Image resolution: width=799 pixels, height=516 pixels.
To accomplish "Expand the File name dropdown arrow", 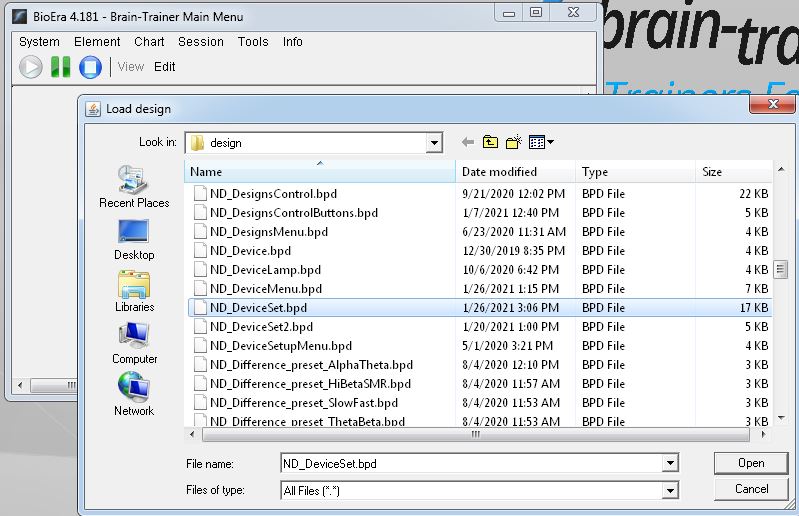I will coord(670,464).
